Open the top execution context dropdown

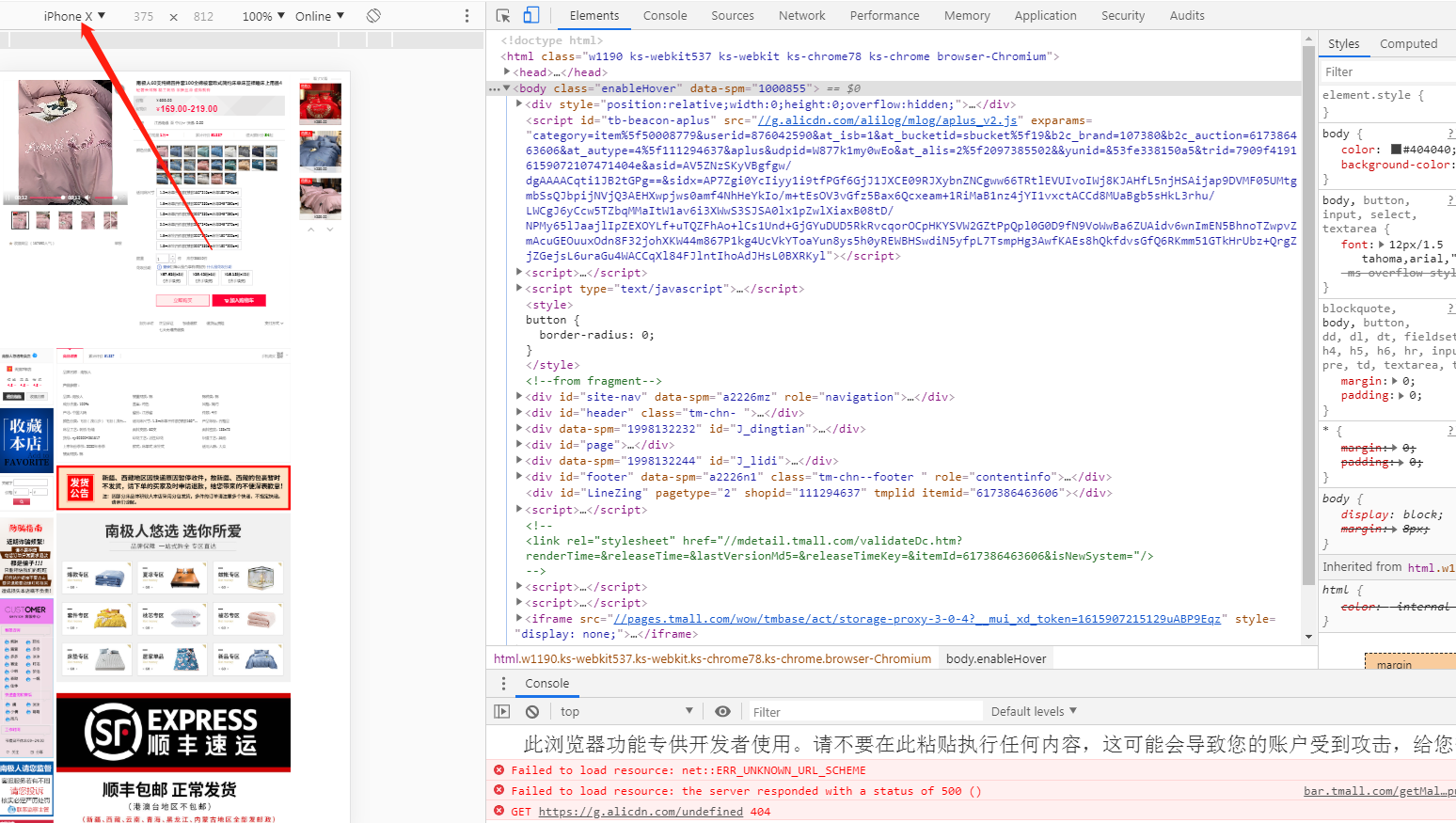pos(626,712)
